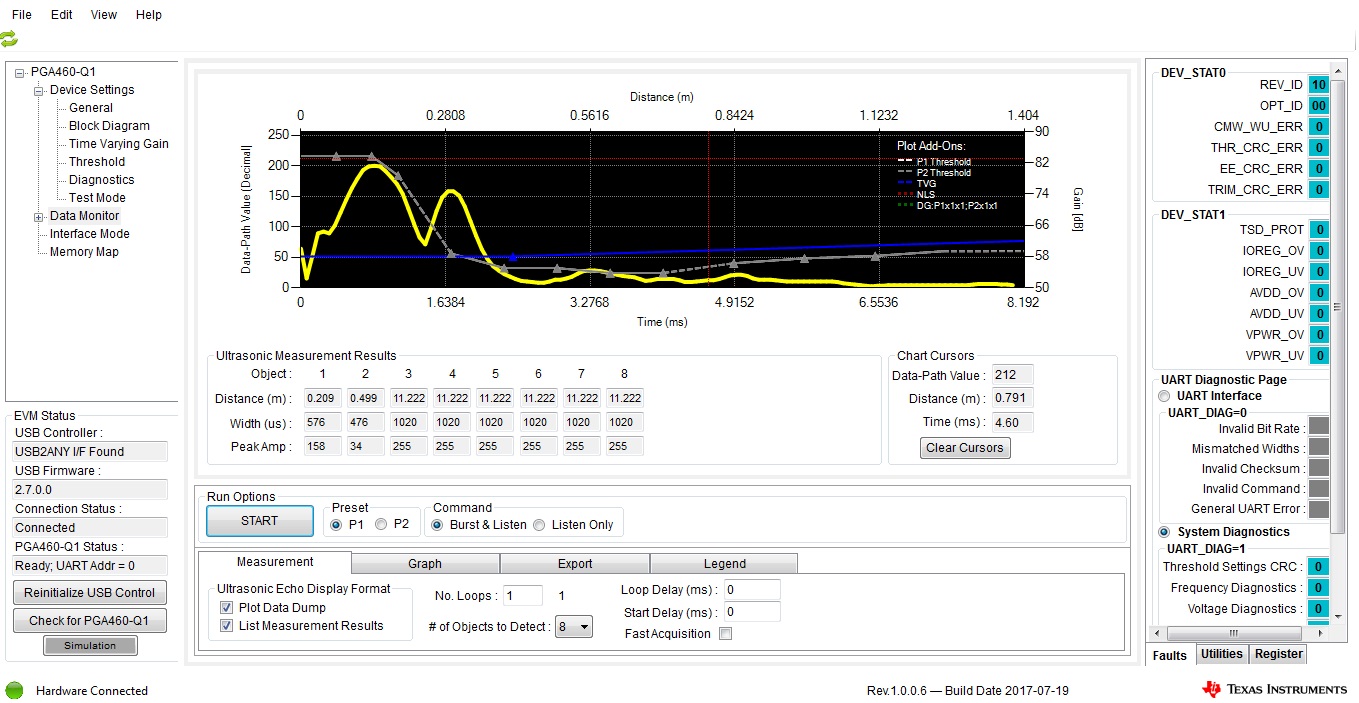Image resolution: width=1359 pixels, height=703 pixels.
Task: Click Check for PGA460-Q1 button
Action: tap(90, 620)
